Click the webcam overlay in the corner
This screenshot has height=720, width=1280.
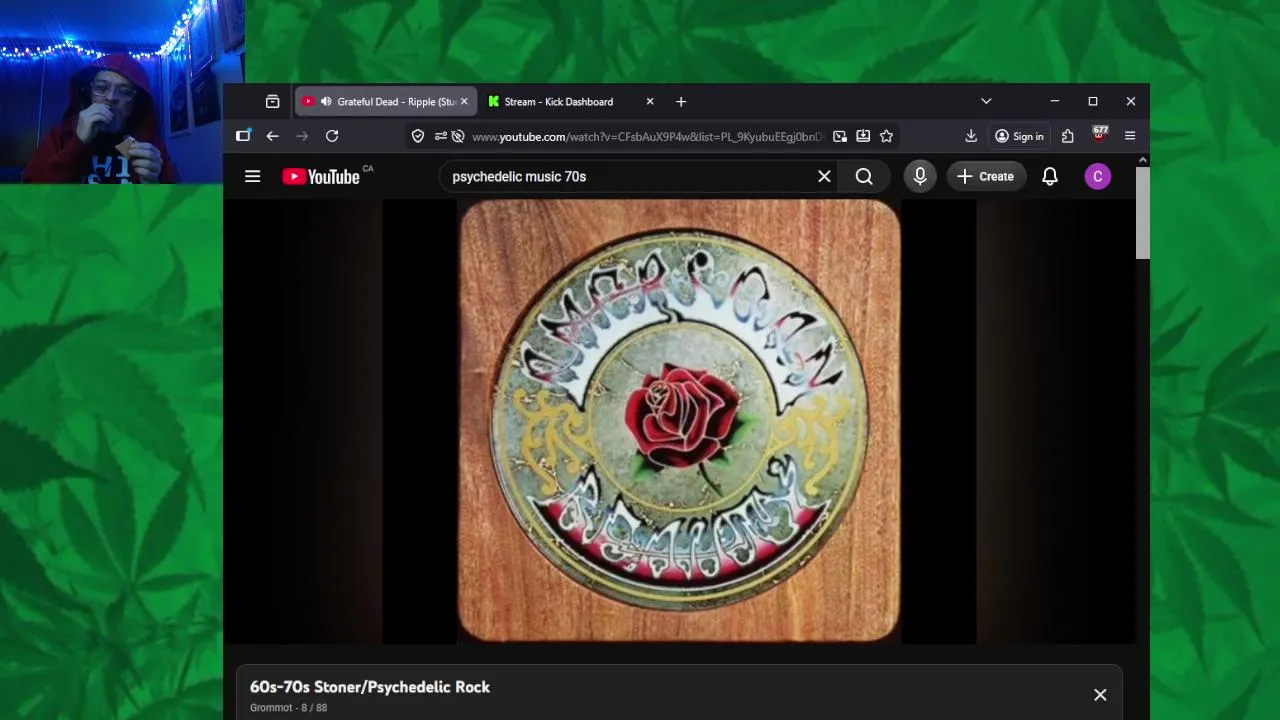click(122, 92)
